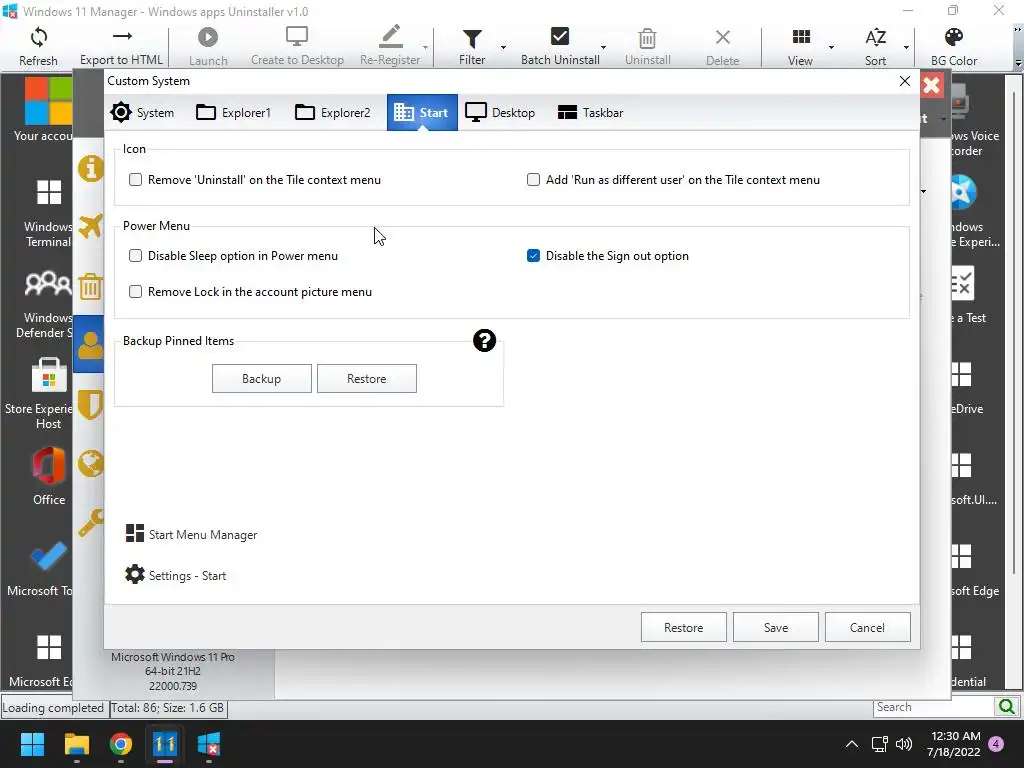This screenshot has width=1024, height=768.
Task: Expand the Filter dropdown arrow
Action: click(x=503, y=47)
